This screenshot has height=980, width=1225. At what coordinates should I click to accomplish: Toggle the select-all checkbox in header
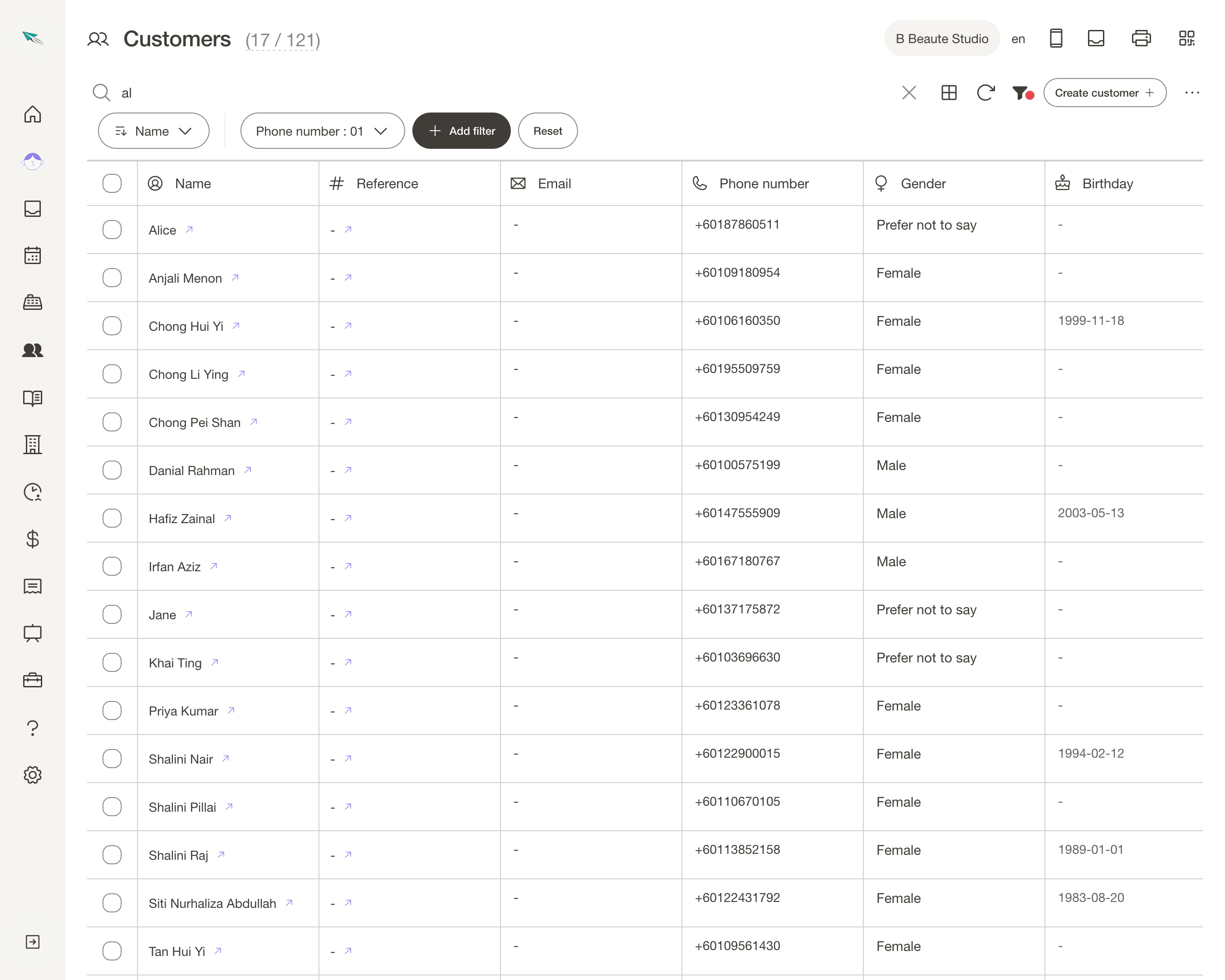coord(112,183)
